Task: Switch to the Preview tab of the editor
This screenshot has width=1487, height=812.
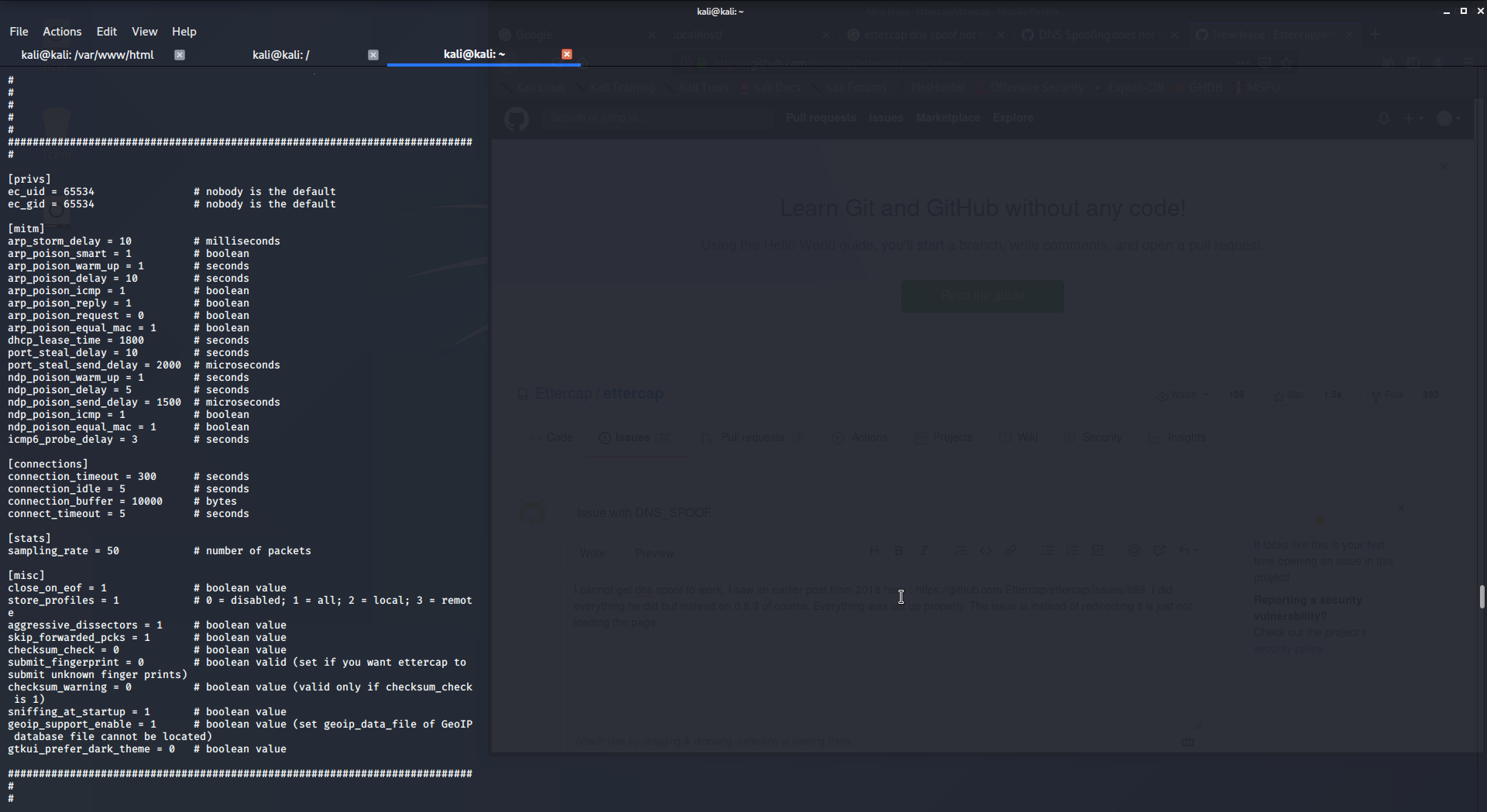Action: 654,553
